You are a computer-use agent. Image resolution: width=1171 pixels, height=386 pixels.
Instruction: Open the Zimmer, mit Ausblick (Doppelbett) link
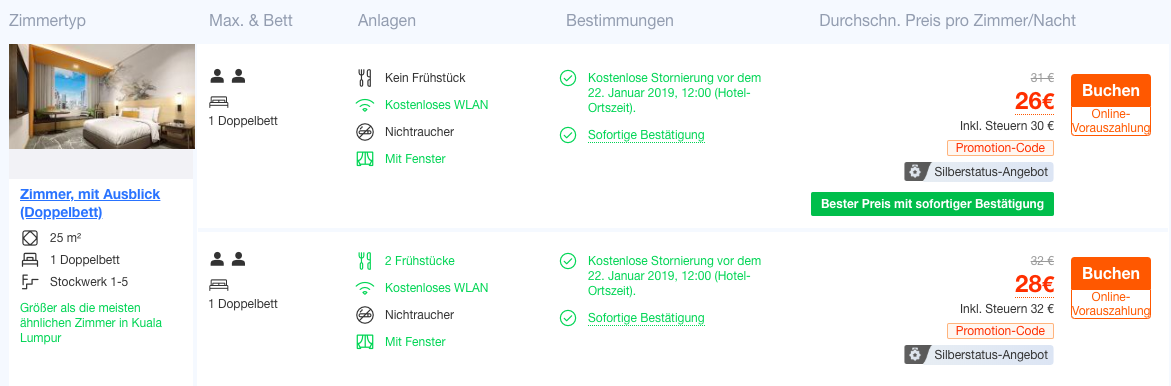pyautogui.click(x=90, y=203)
